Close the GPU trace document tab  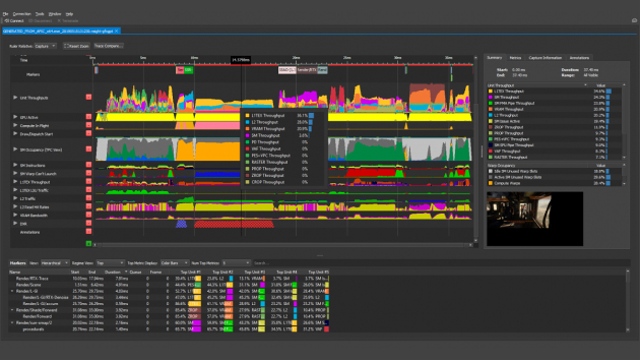point(117,31)
